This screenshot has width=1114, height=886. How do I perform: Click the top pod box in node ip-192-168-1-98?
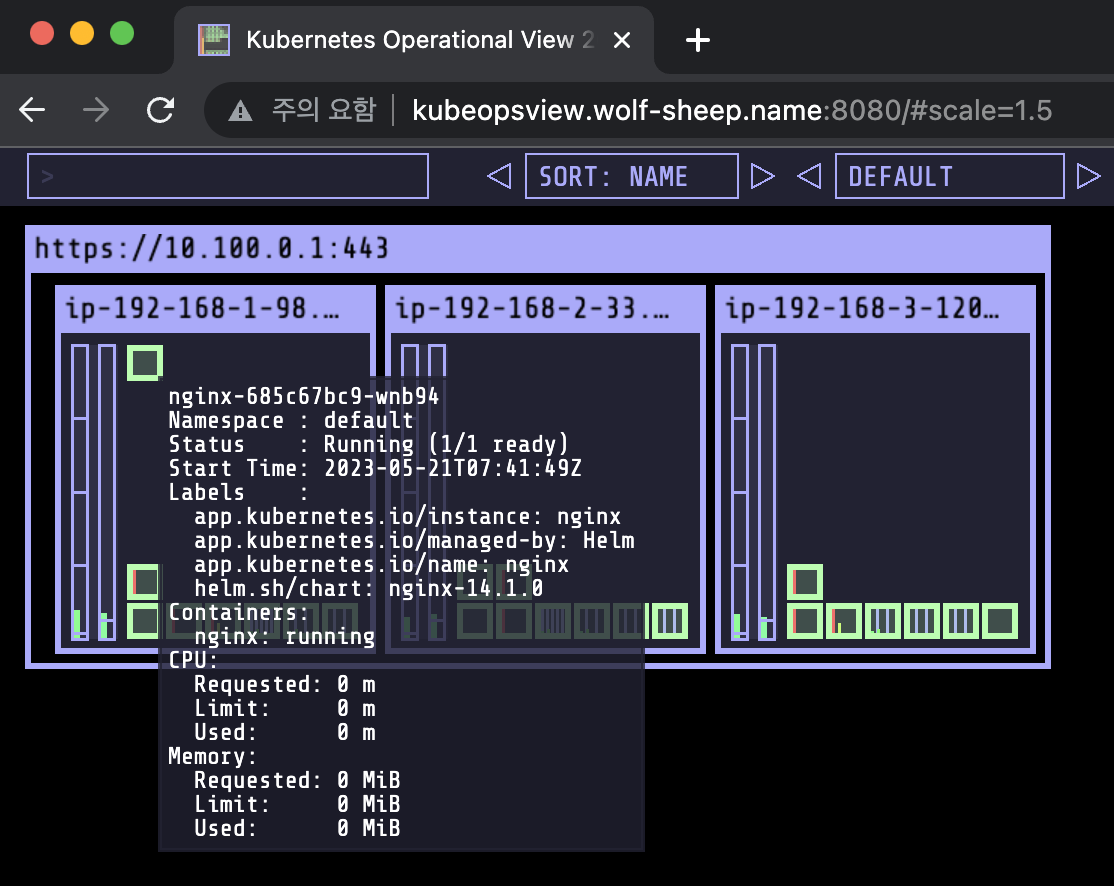coord(145,363)
